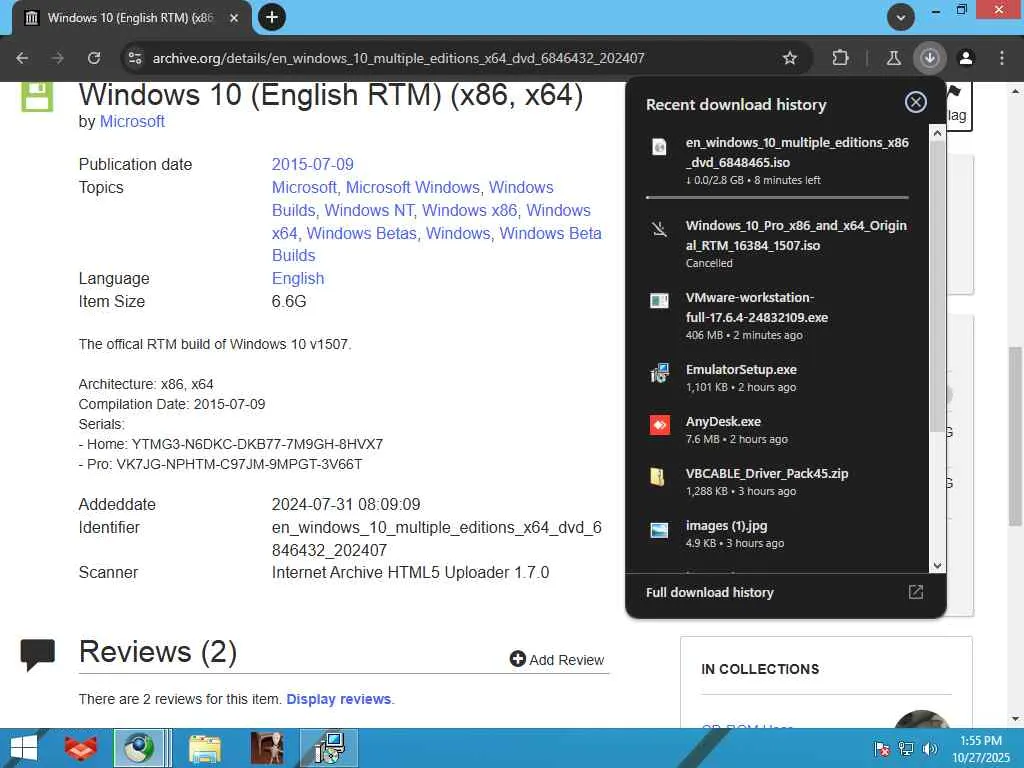
Task: Click the images (1).jpg thumbnail icon
Action: [660, 530]
